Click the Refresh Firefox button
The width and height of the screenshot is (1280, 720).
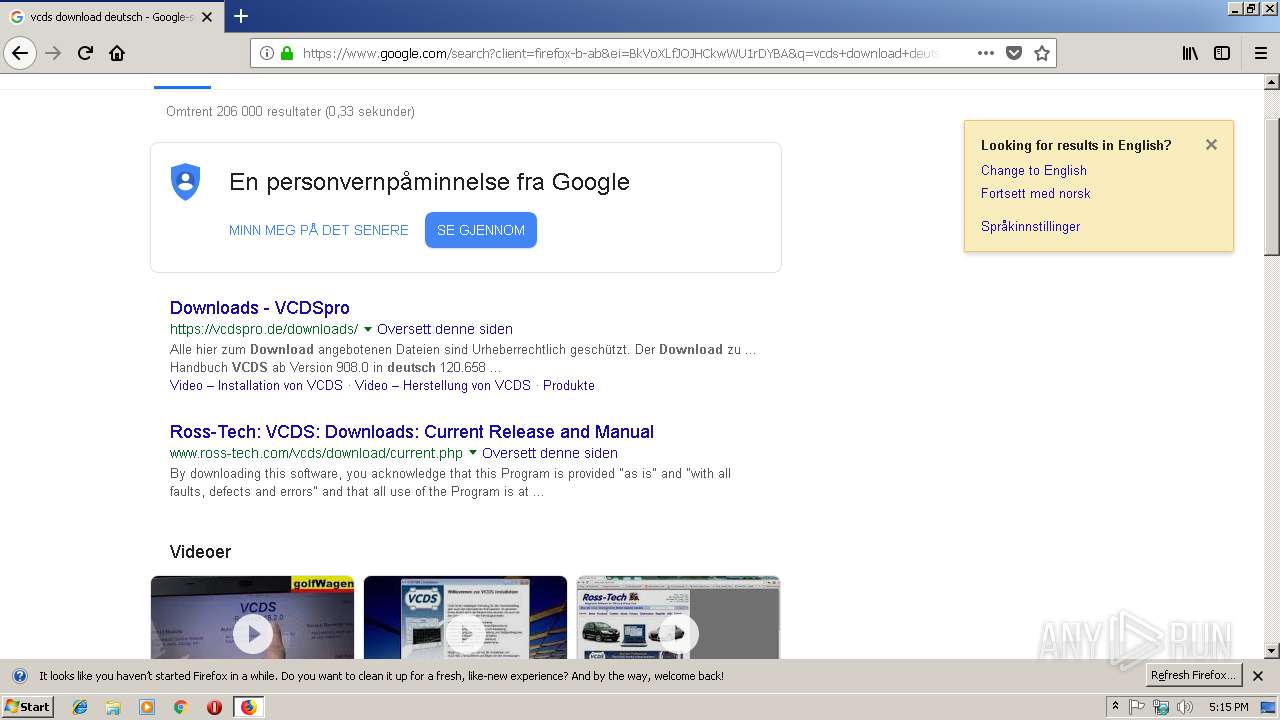(1193, 675)
